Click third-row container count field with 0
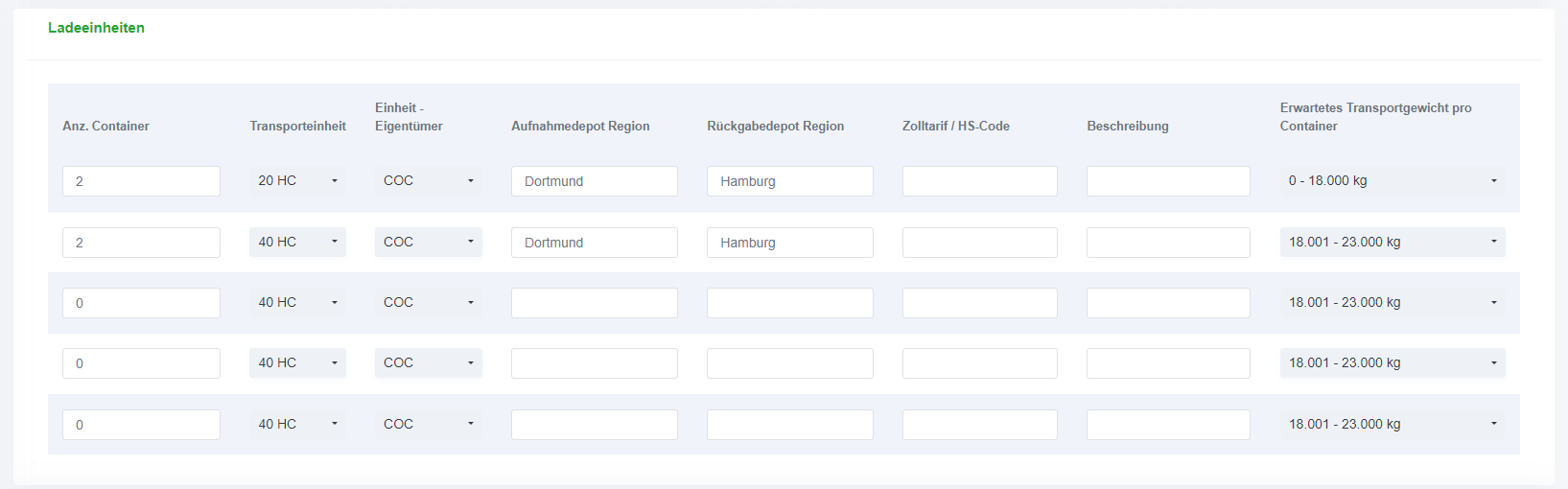Screen dimensions: 1568x489 pyautogui.click(x=141, y=303)
